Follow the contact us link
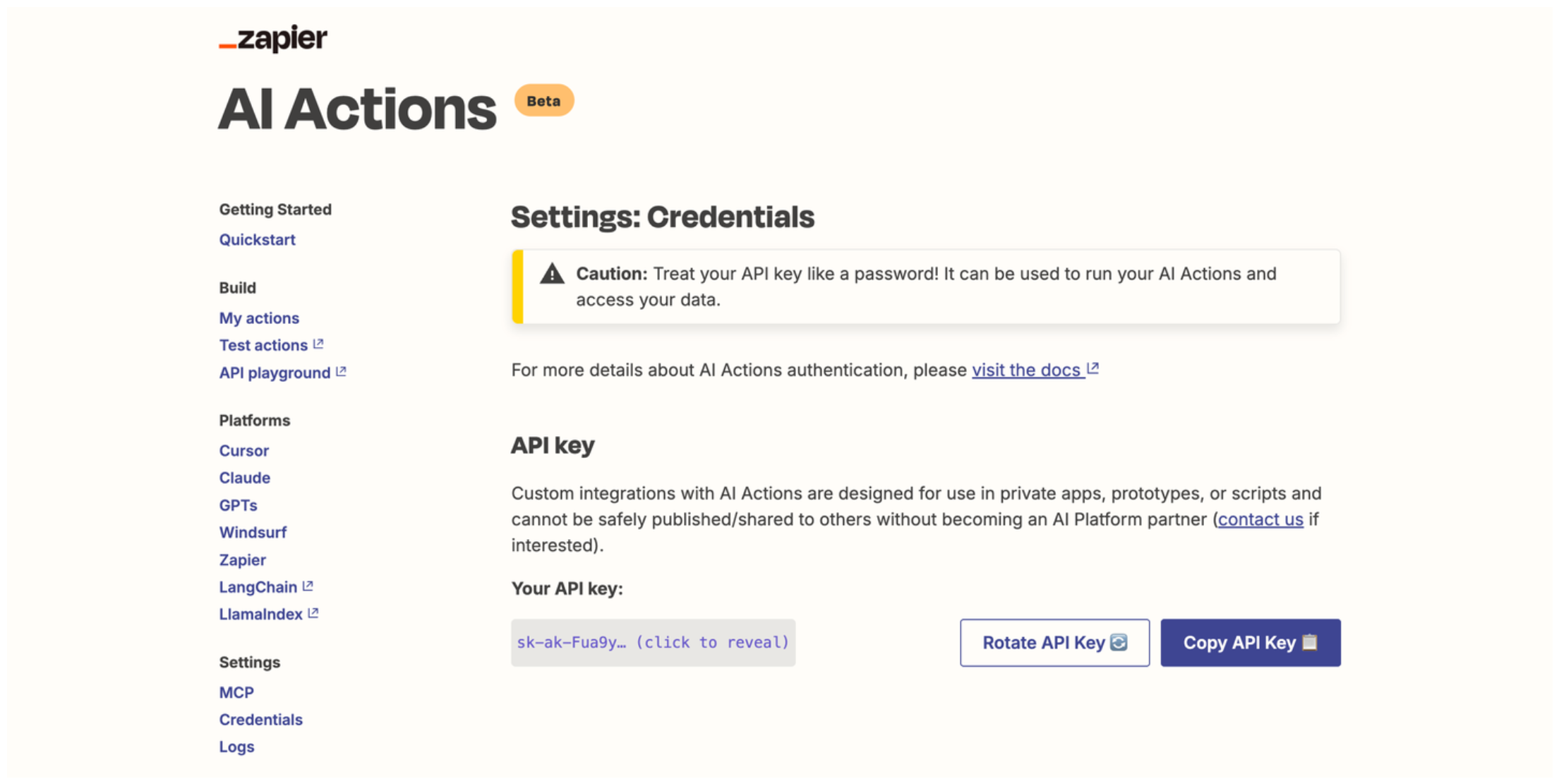The width and height of the screenshot is (1559, 784). tap(1260, 519)
